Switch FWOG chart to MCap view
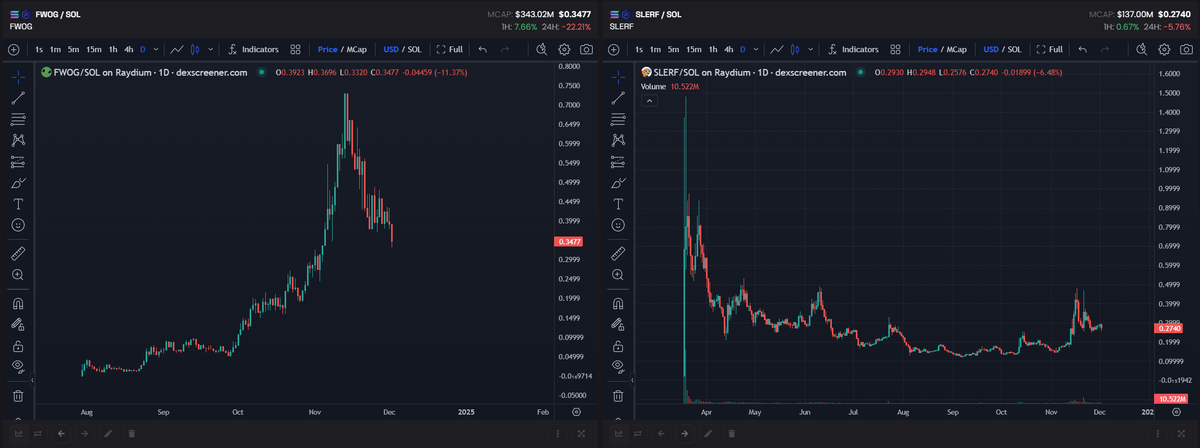1200x448 pixels. 357,49
